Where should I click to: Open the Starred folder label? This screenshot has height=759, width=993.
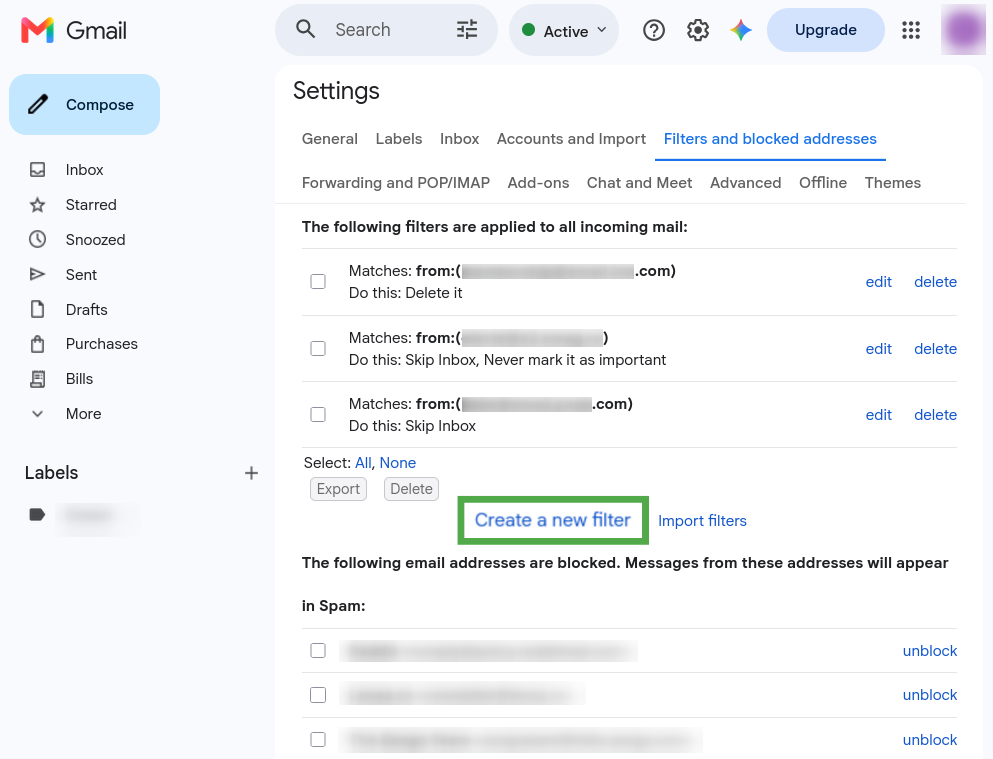(x=91, y=204)
